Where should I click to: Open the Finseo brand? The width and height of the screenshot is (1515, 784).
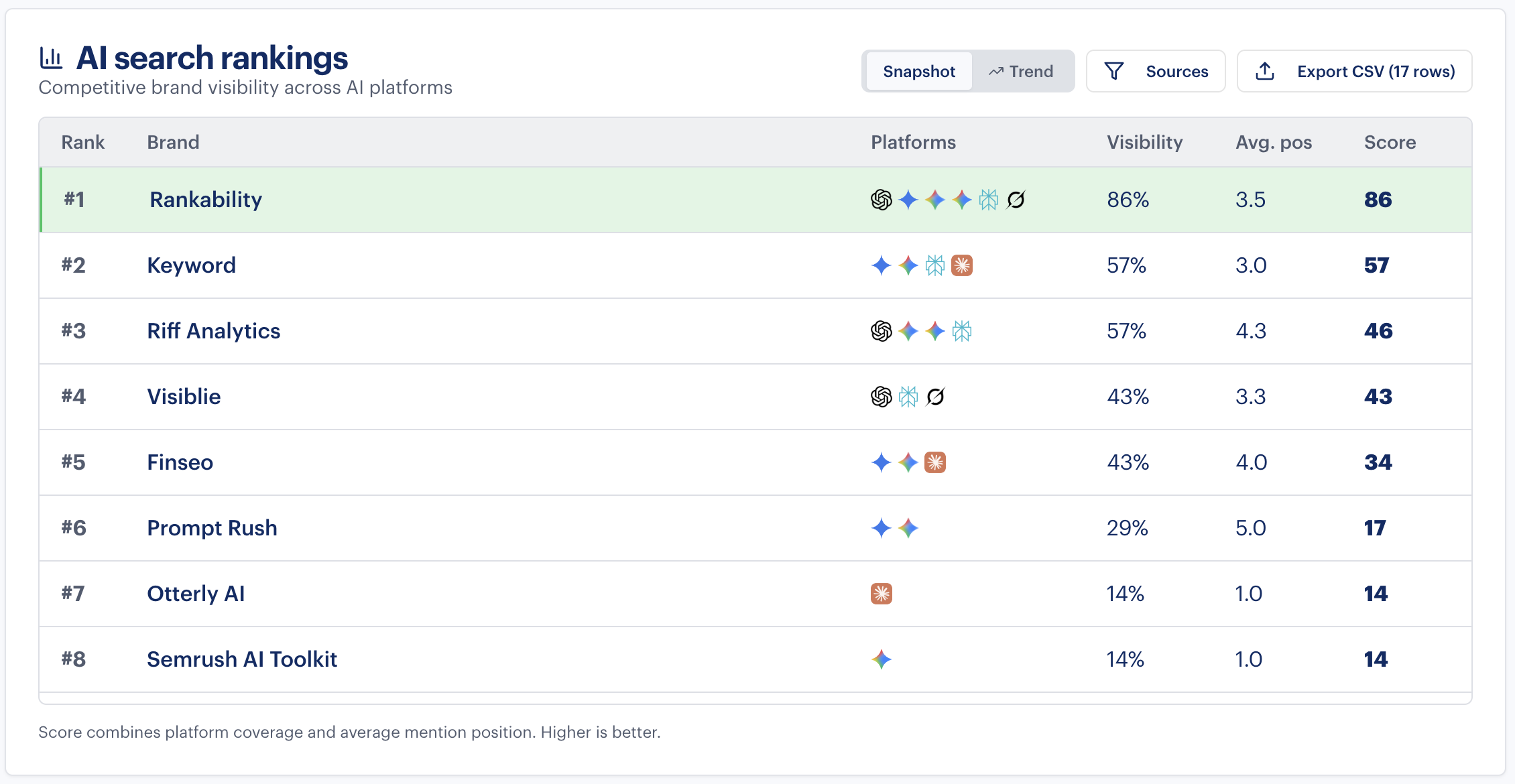click(180, 462)
